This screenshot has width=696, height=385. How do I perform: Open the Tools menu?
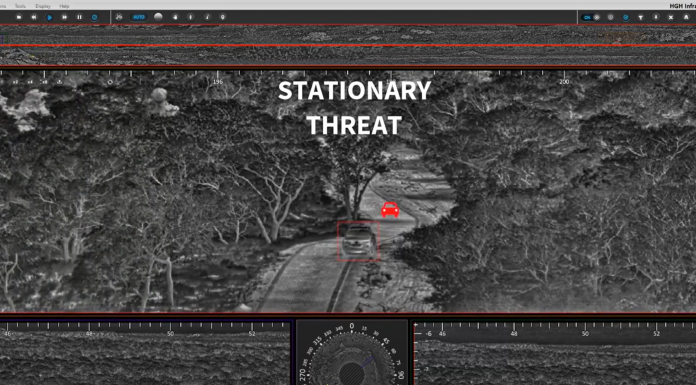[20, 6]
